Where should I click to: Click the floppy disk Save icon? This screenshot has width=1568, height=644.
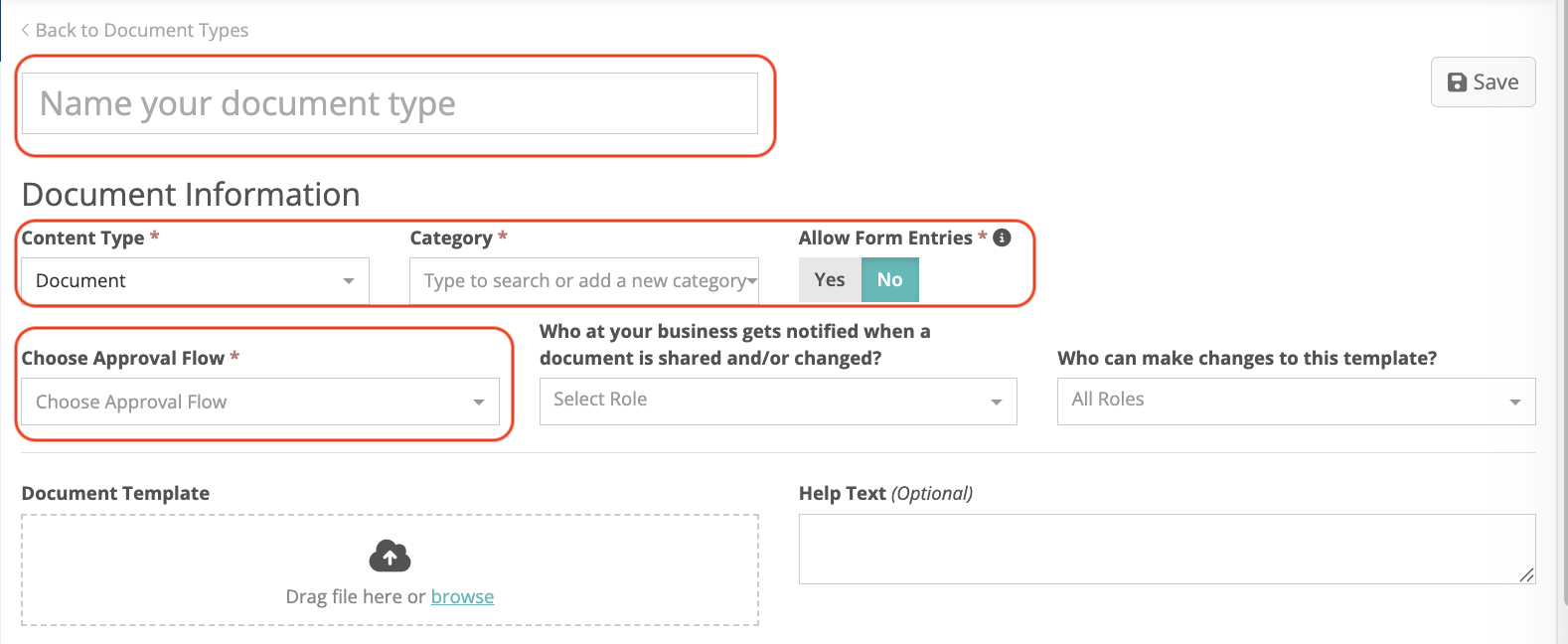click(x=1457, y=82)
